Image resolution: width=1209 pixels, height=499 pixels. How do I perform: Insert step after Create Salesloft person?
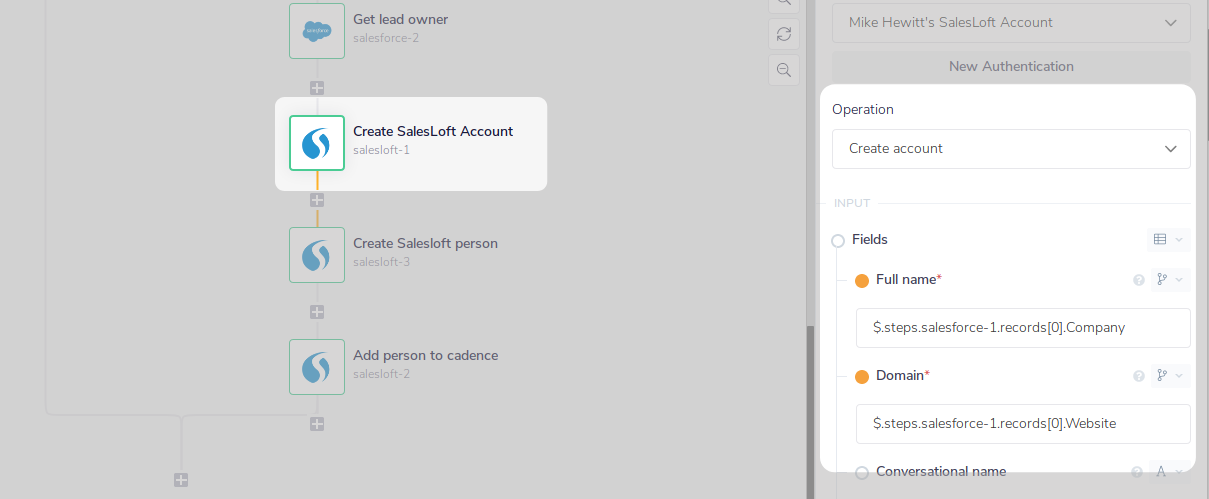(317, 312)
